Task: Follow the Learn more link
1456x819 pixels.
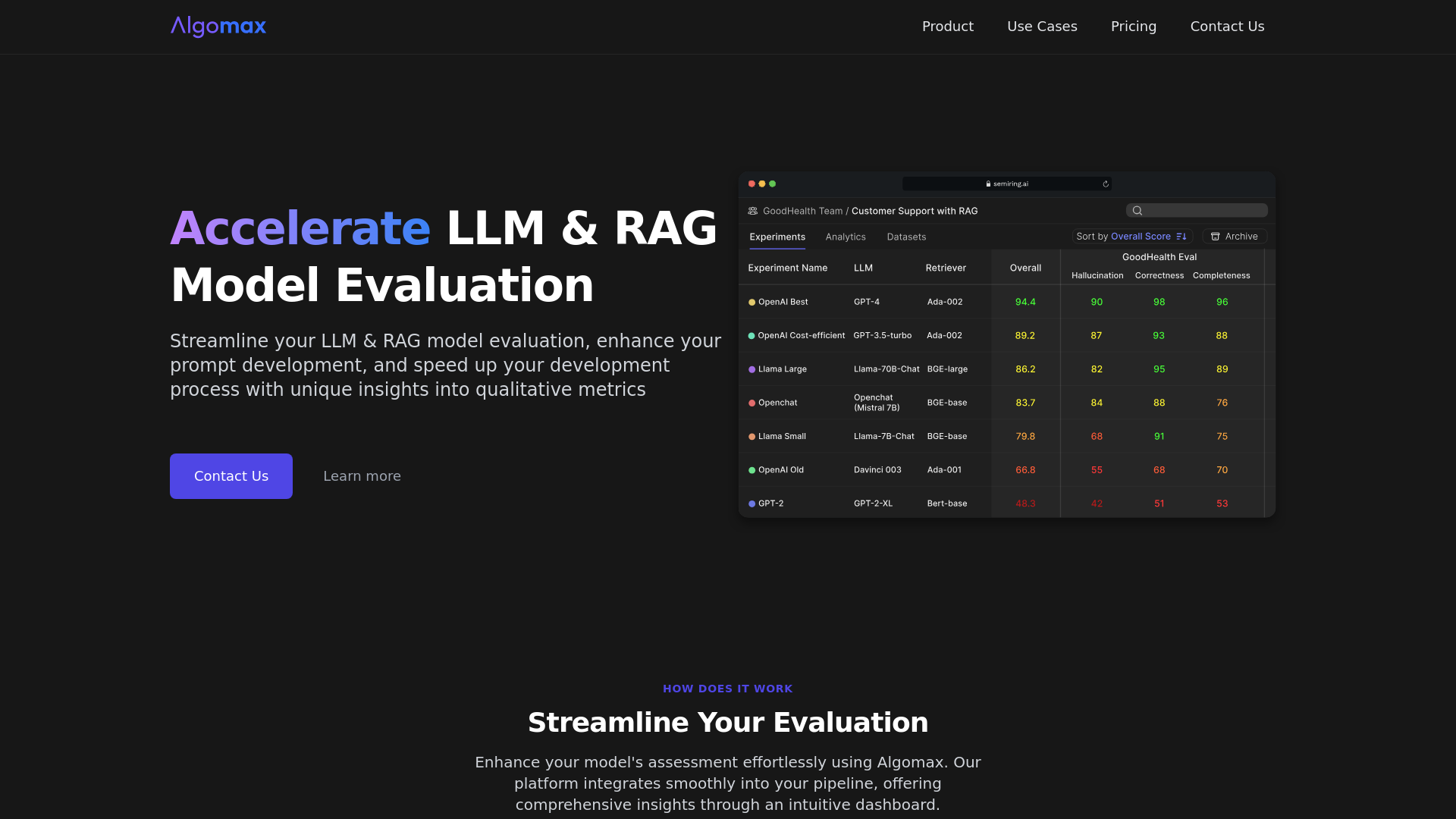Action: (x=362, y=476)
